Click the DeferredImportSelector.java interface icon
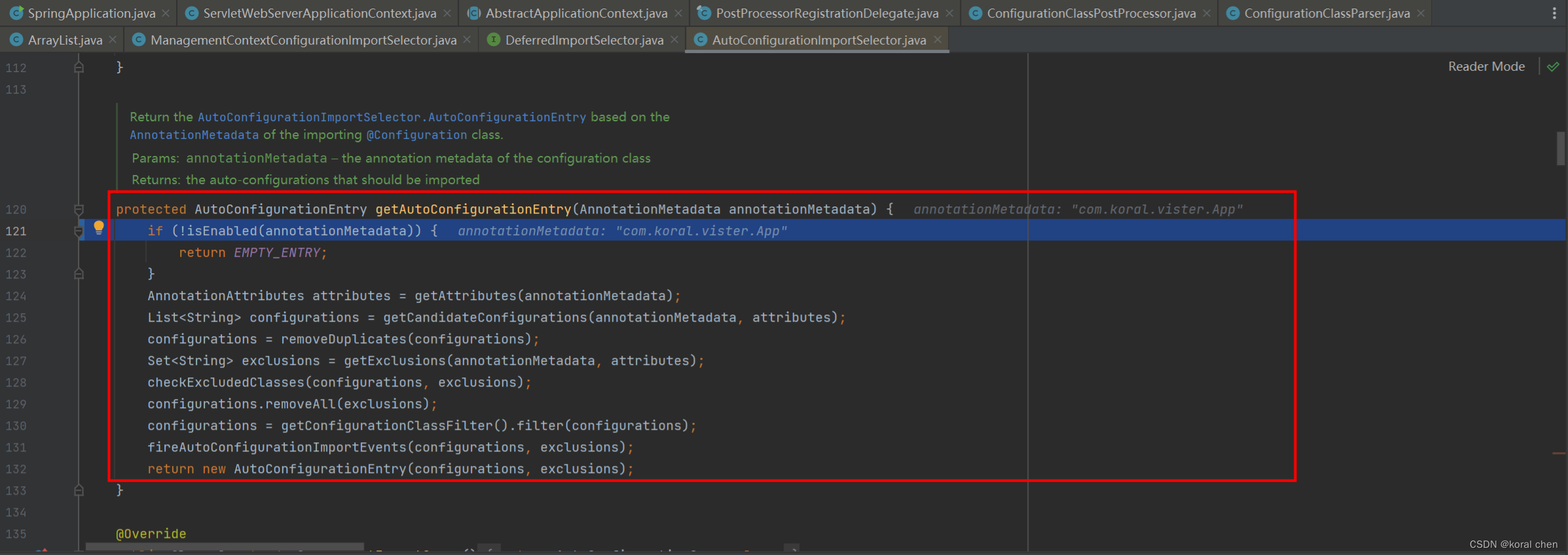 [494, 40]
